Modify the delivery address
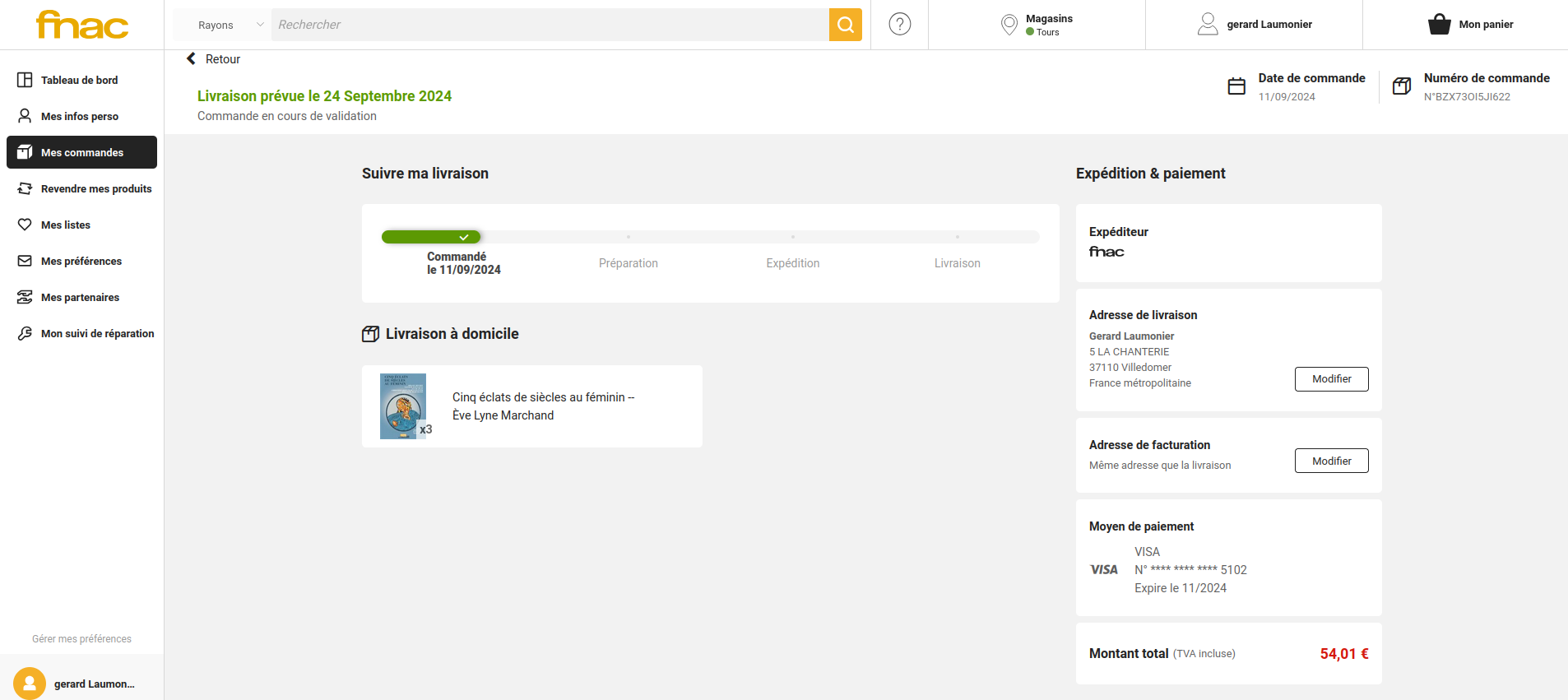This screenshot has height=700, width=1568. tap(1331, 379)
